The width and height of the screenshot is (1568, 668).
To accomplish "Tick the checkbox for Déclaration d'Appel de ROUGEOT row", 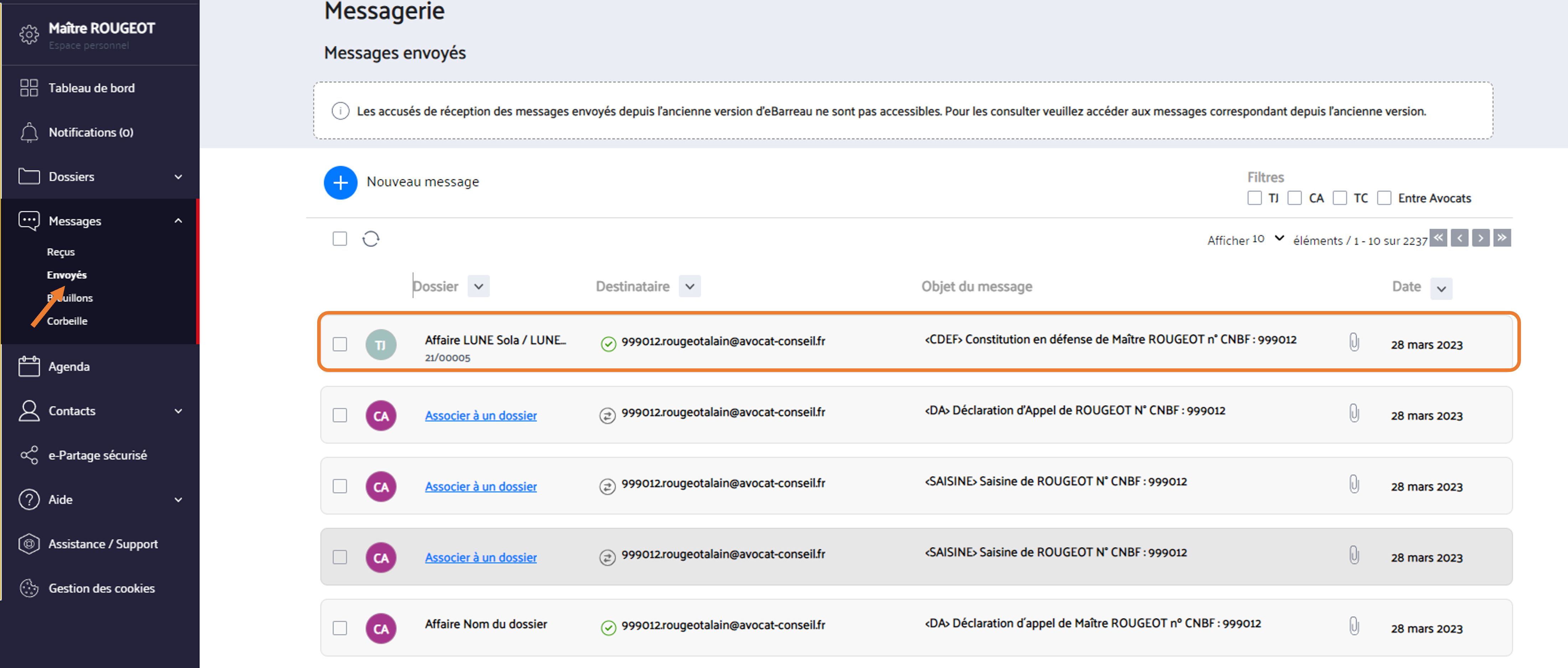I will tap(340, 415).
